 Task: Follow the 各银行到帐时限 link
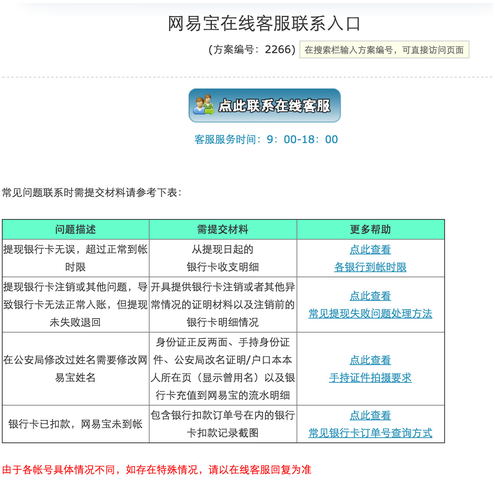pyautogui.click(x=370, y=267)
